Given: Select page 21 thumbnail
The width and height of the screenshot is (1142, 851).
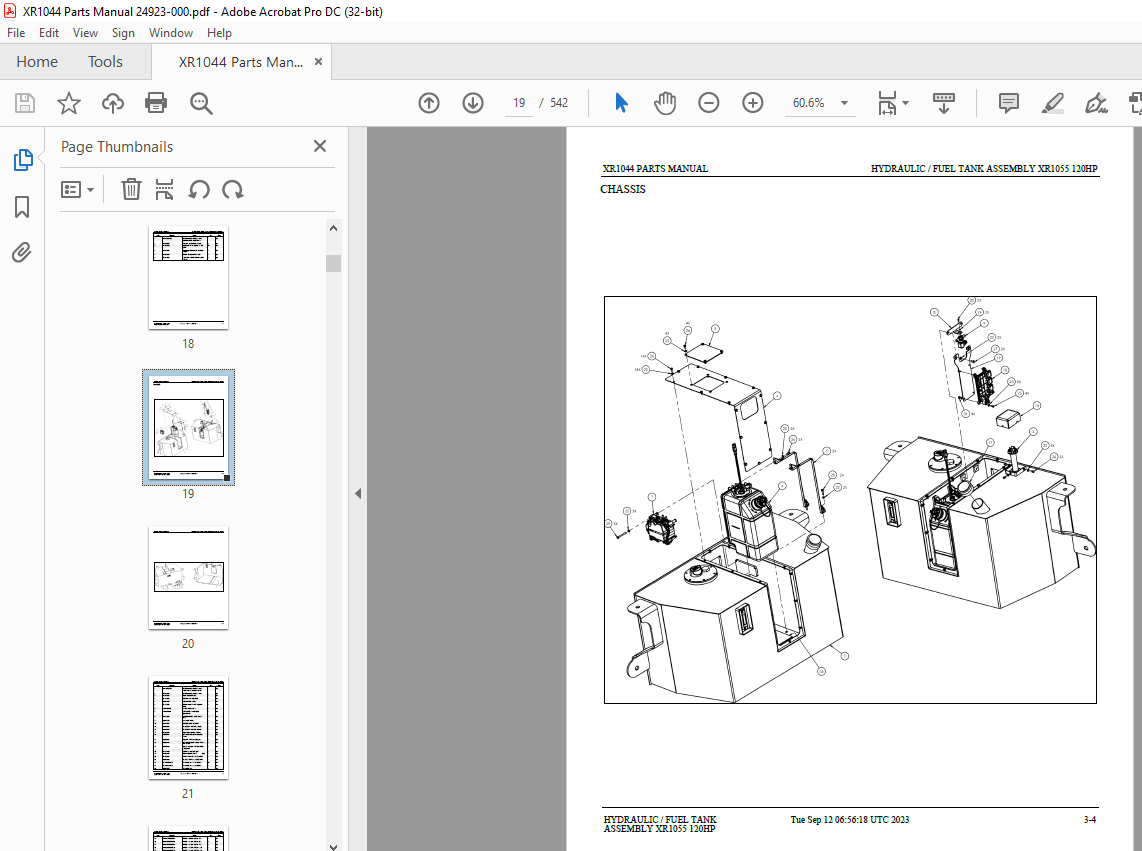Looking at the screenshot, I should point(188,728).
